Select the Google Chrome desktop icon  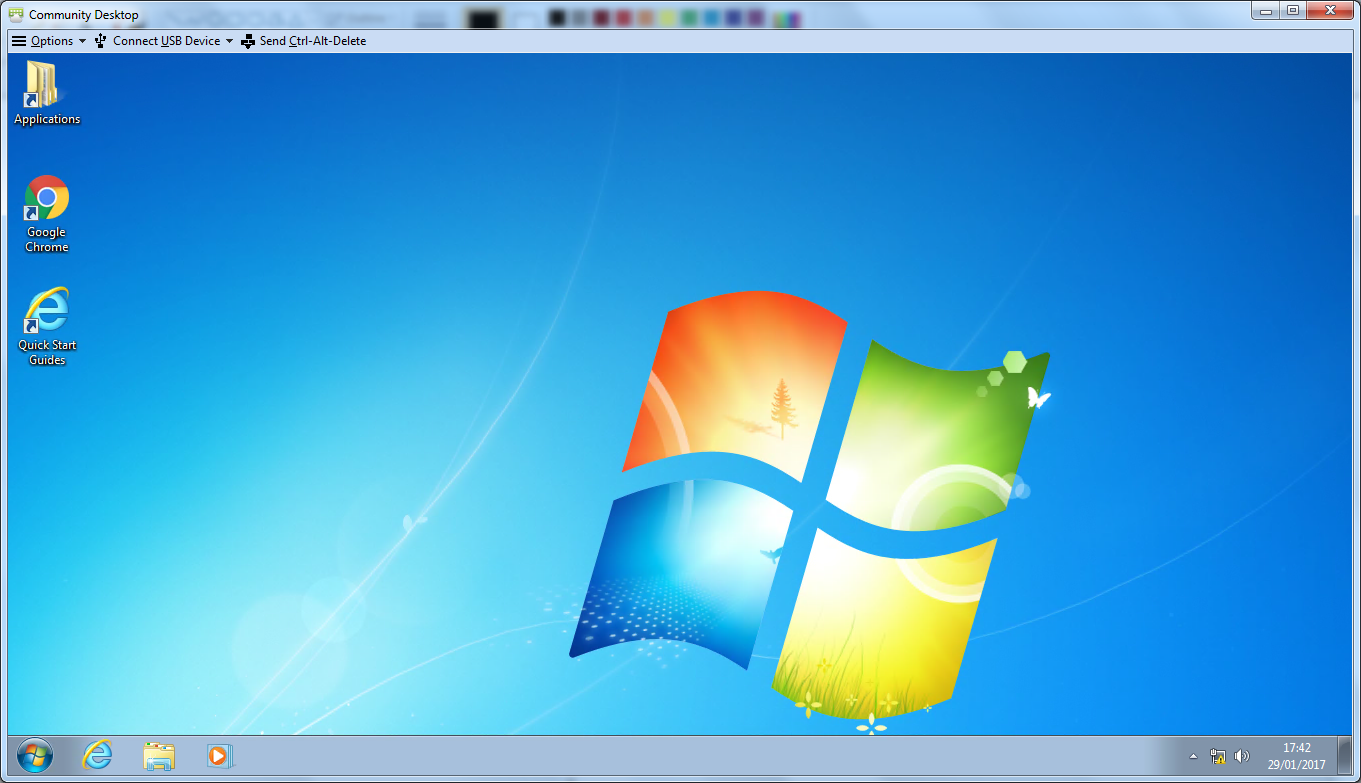tap(46, 214)
